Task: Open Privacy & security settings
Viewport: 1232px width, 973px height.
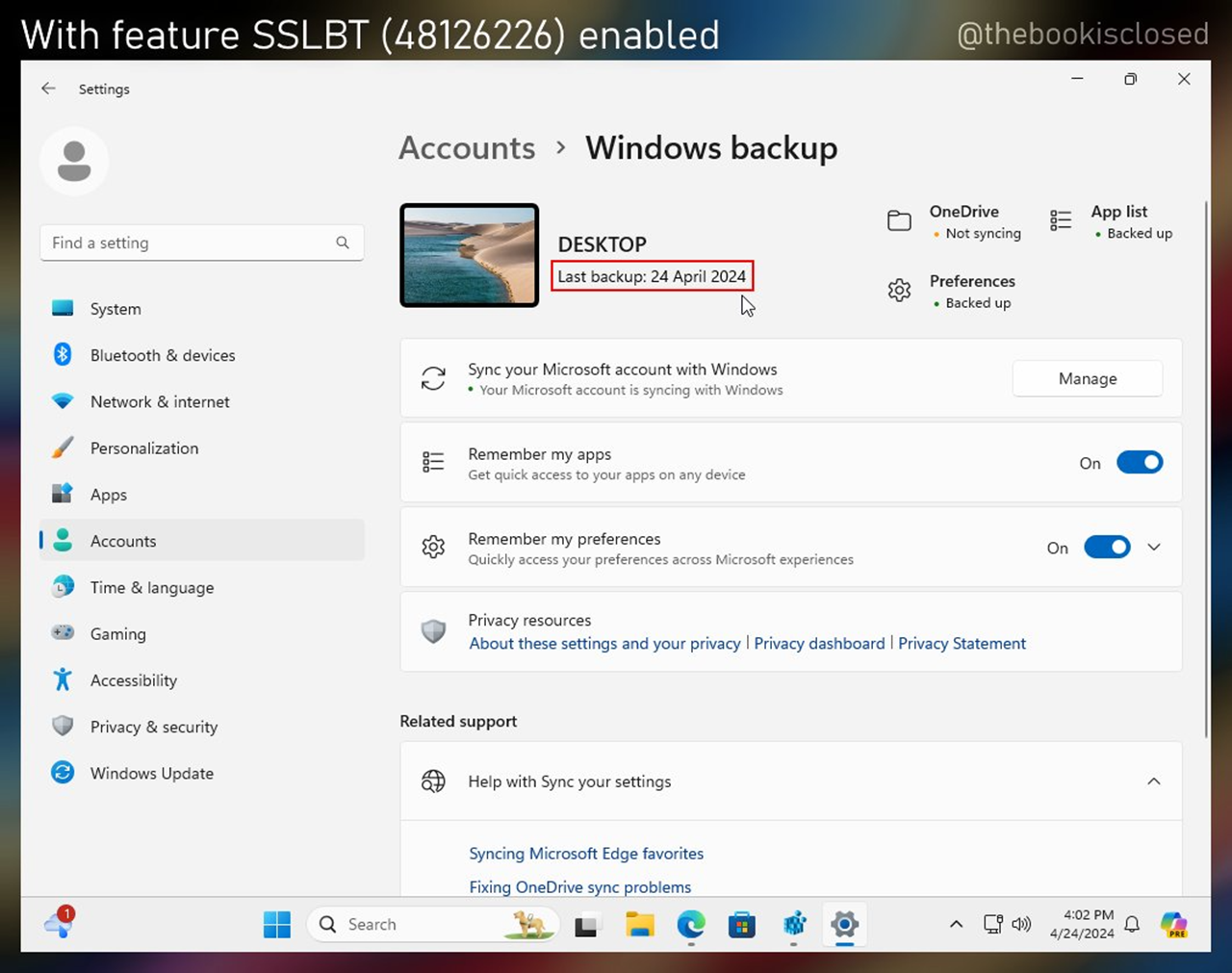Action: tap(202, 727)
